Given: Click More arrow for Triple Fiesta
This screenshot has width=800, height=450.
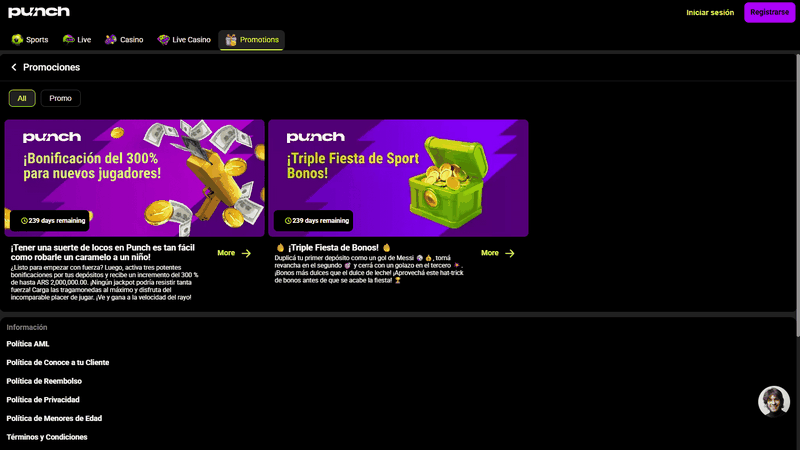Looking at the screenshot, I should pos(498,253).
